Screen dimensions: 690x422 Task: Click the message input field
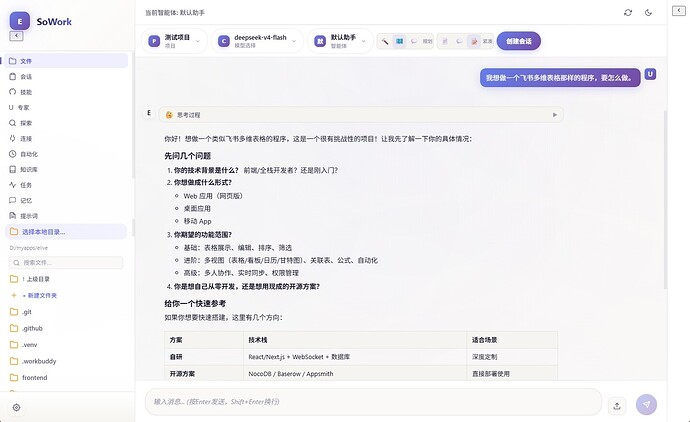(373, 401)
